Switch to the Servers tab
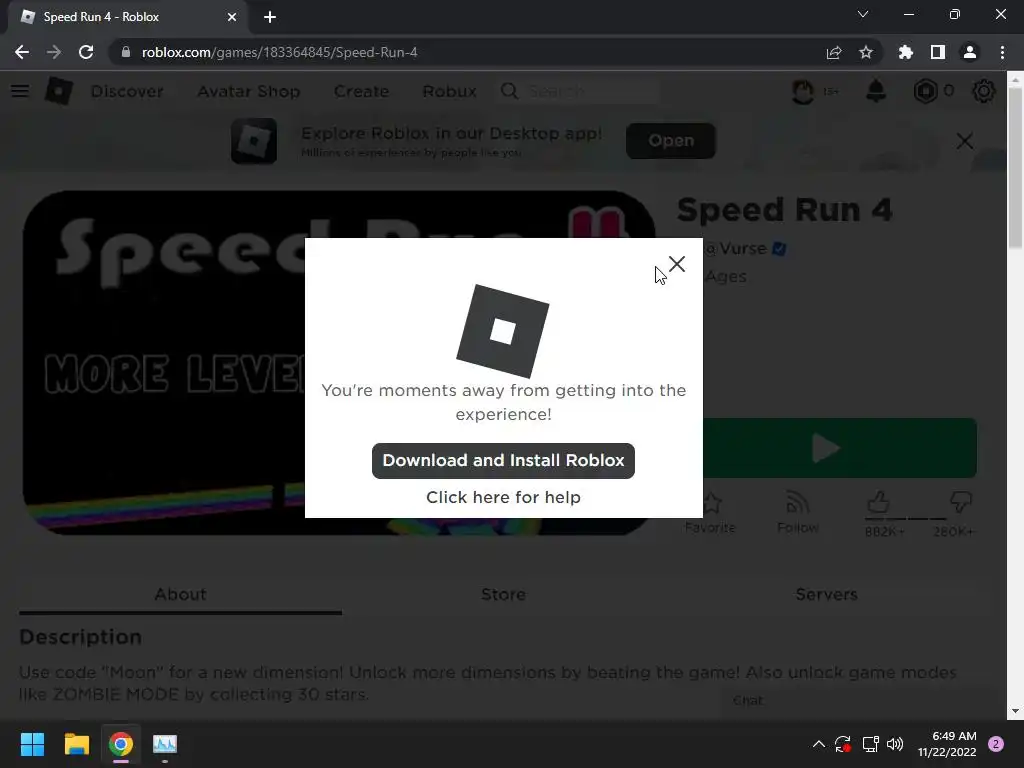This screenshot has height=768, width=1024. 826,594
